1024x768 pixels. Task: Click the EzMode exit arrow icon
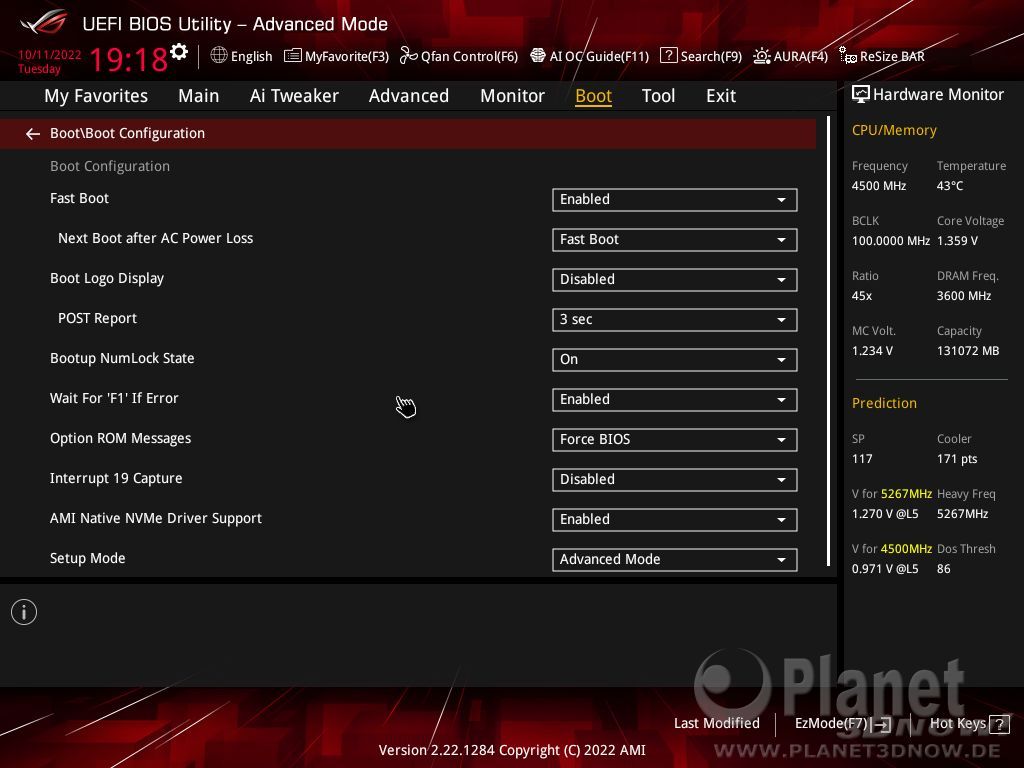coord(881,724)
